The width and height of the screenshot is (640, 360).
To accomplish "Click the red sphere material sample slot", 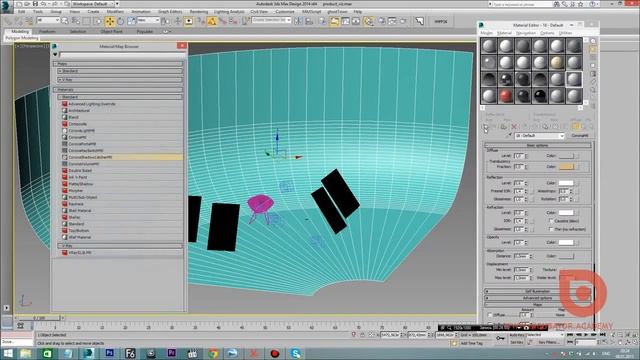I will (x=506, y=96).
